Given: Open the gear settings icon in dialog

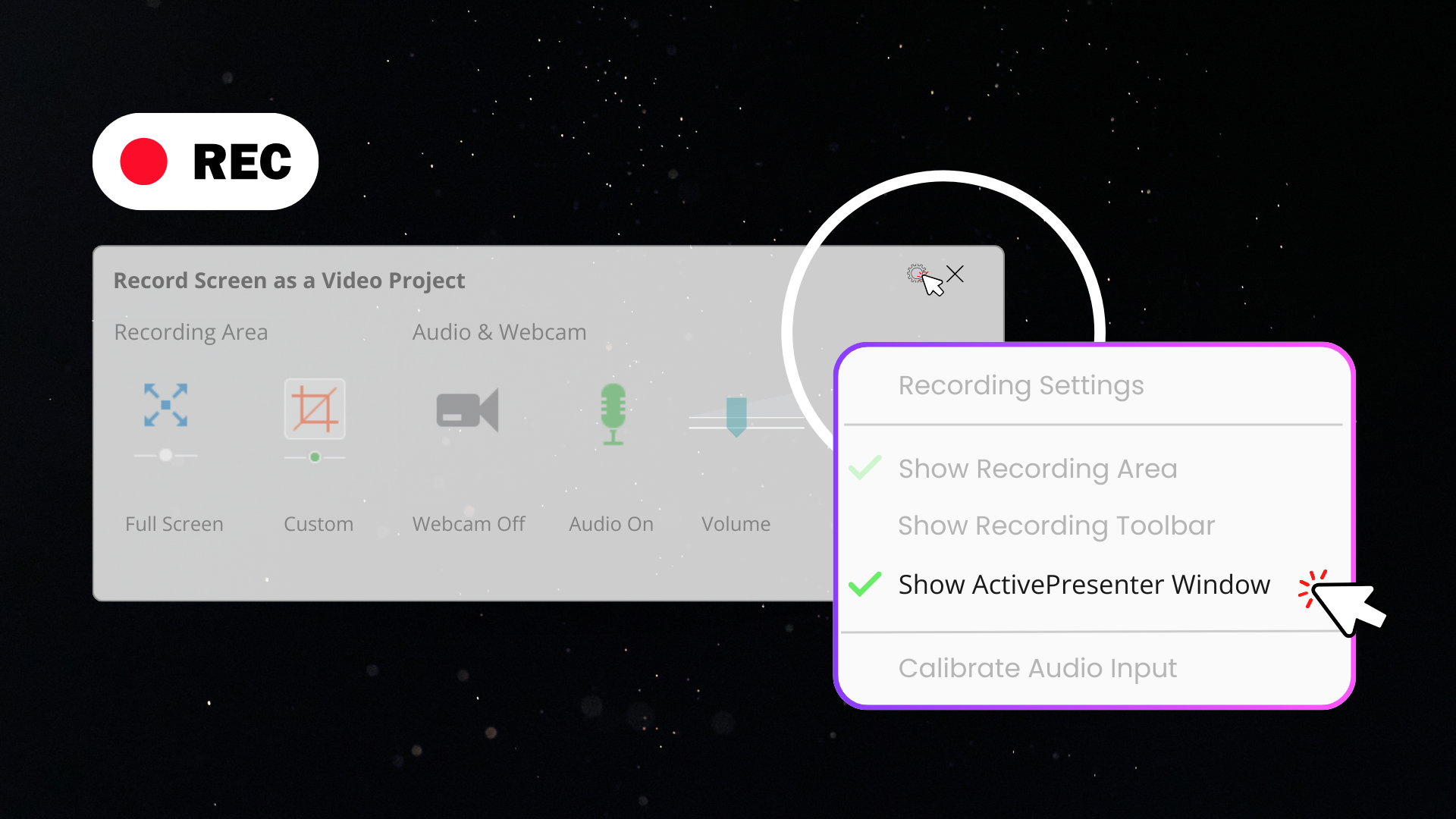Looking at the screenshot, I should click(x=917, y=274).
